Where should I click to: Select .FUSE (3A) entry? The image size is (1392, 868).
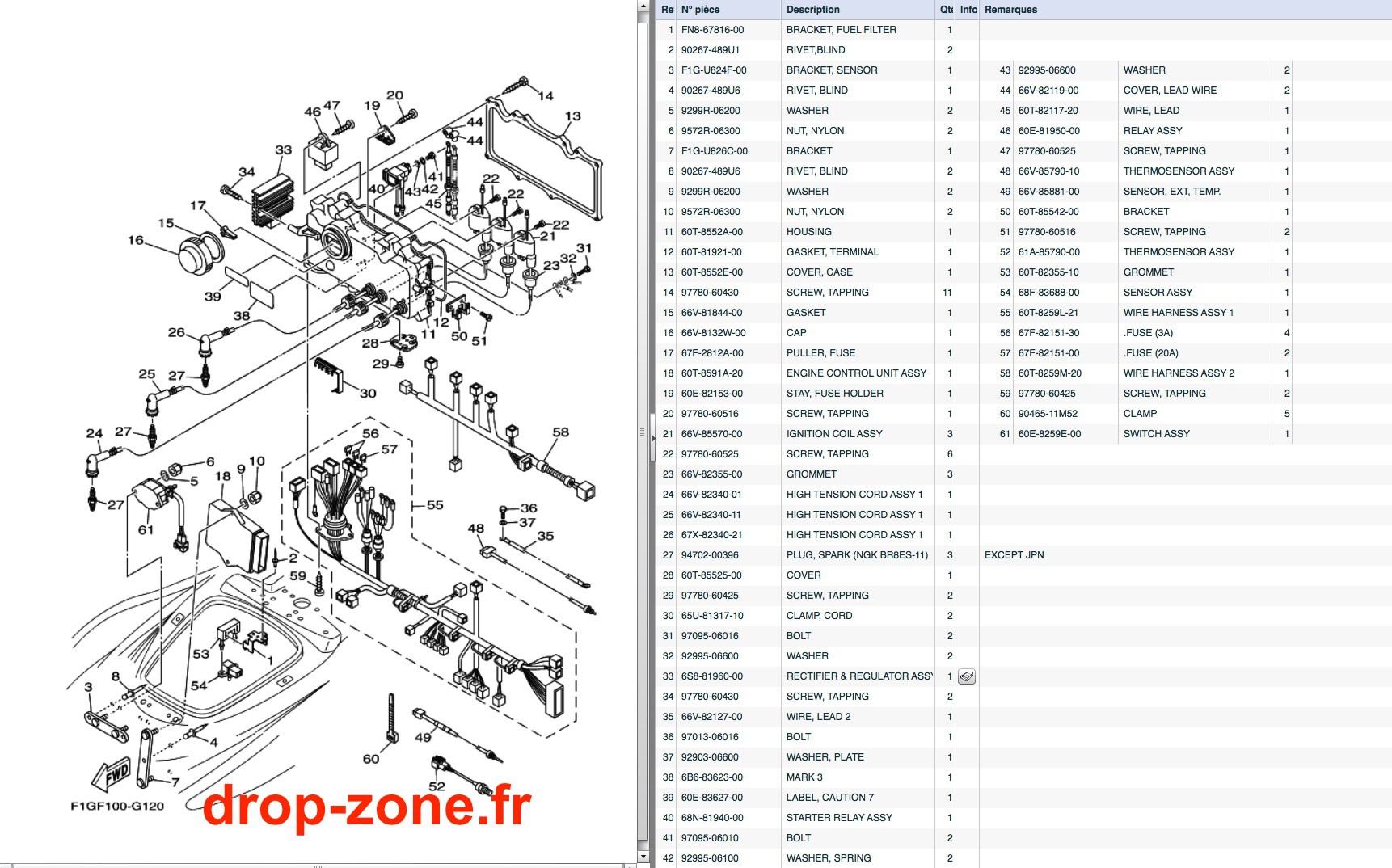pos(1148,333)
